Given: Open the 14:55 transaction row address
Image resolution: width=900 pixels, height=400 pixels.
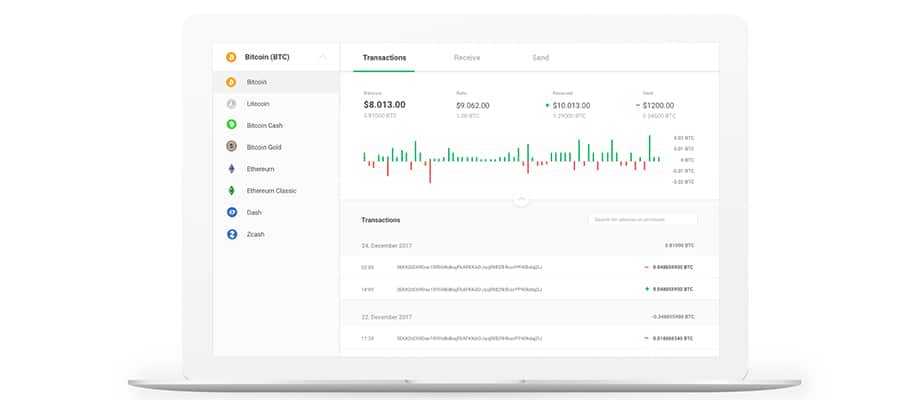Looking at the screenshot, I should (x=470, y=289).
